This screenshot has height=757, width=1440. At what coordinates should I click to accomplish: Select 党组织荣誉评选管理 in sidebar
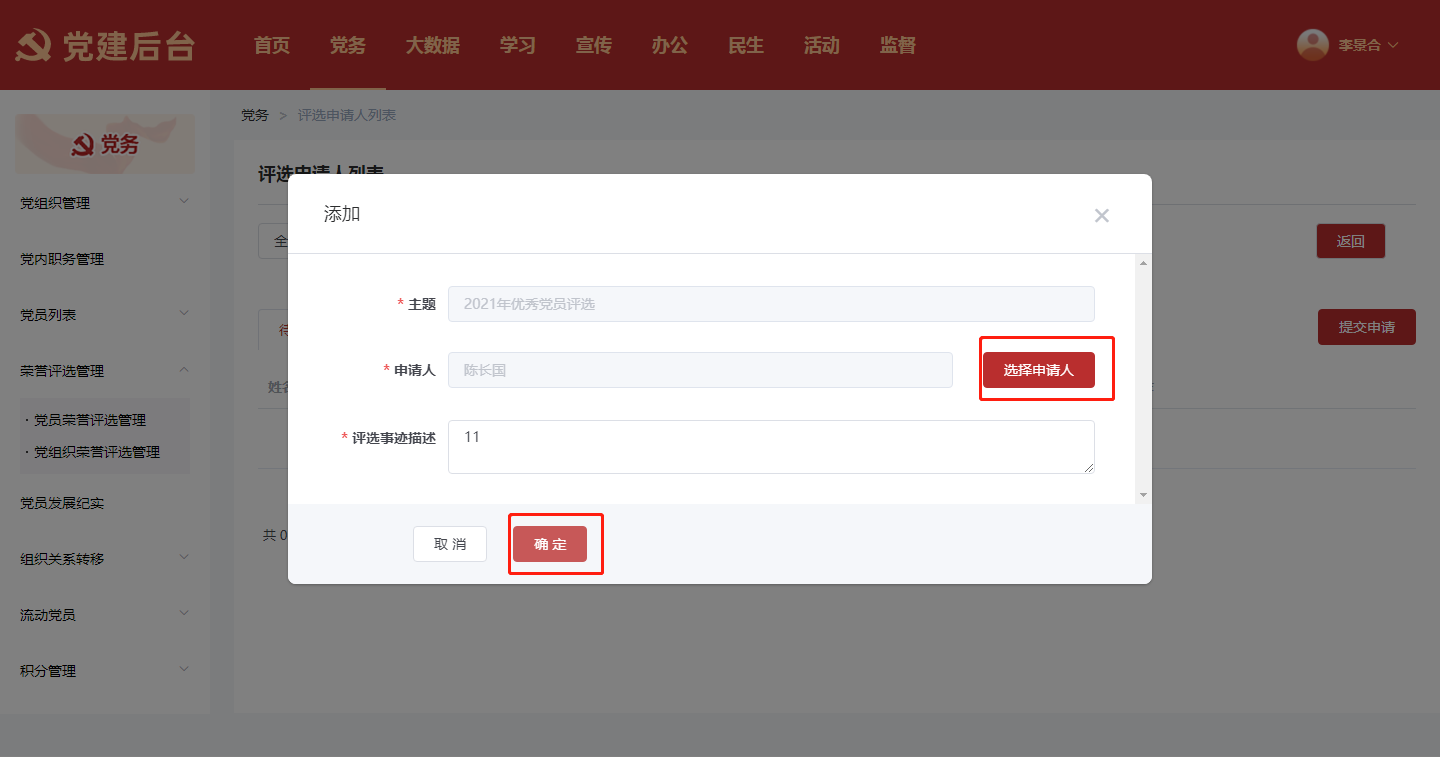(97, 452)
